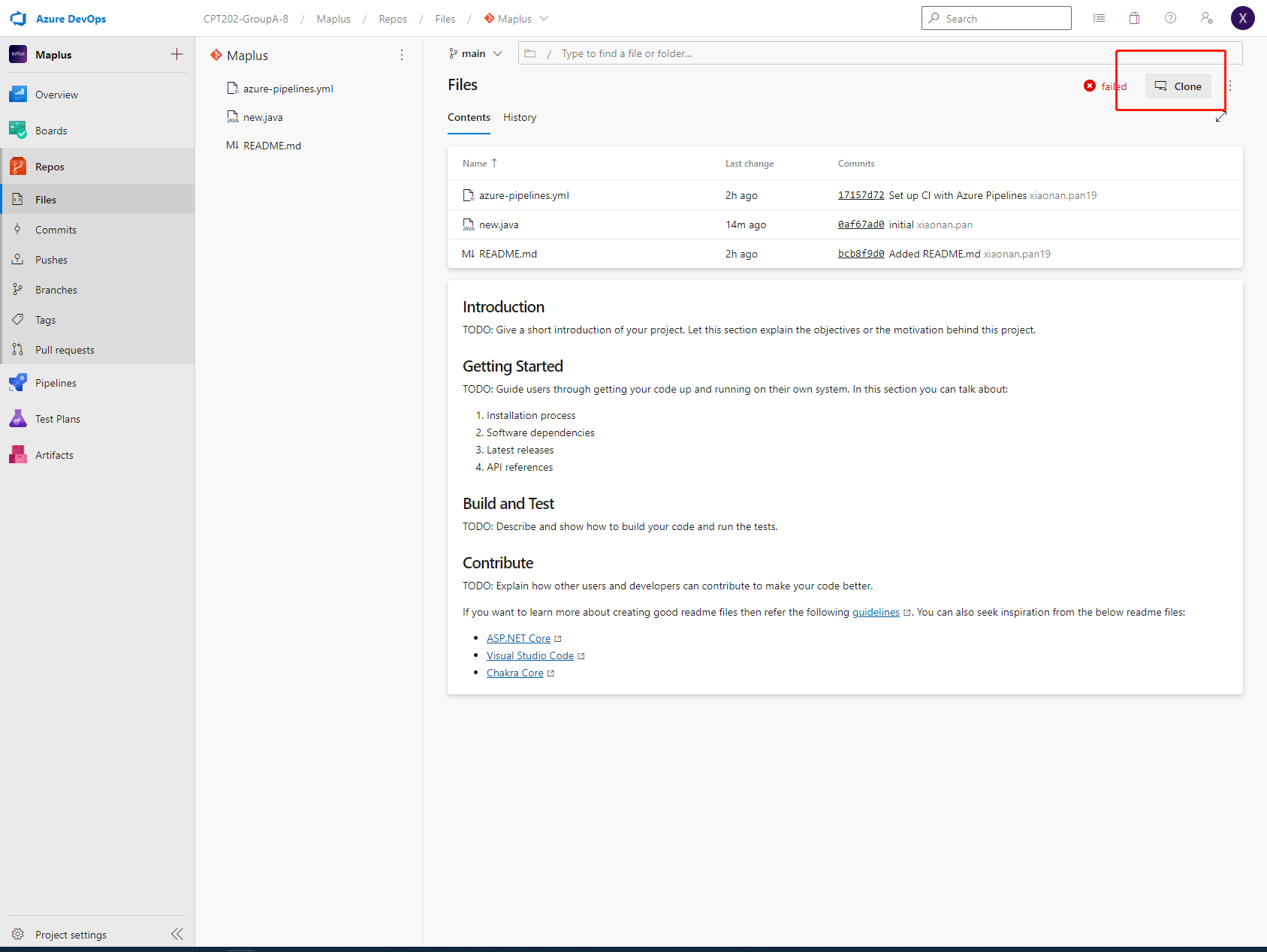The height and width of the screenshot is (952, 1267).
Task: Open commit bcb8f9d0
Action: tap(861, 254)
